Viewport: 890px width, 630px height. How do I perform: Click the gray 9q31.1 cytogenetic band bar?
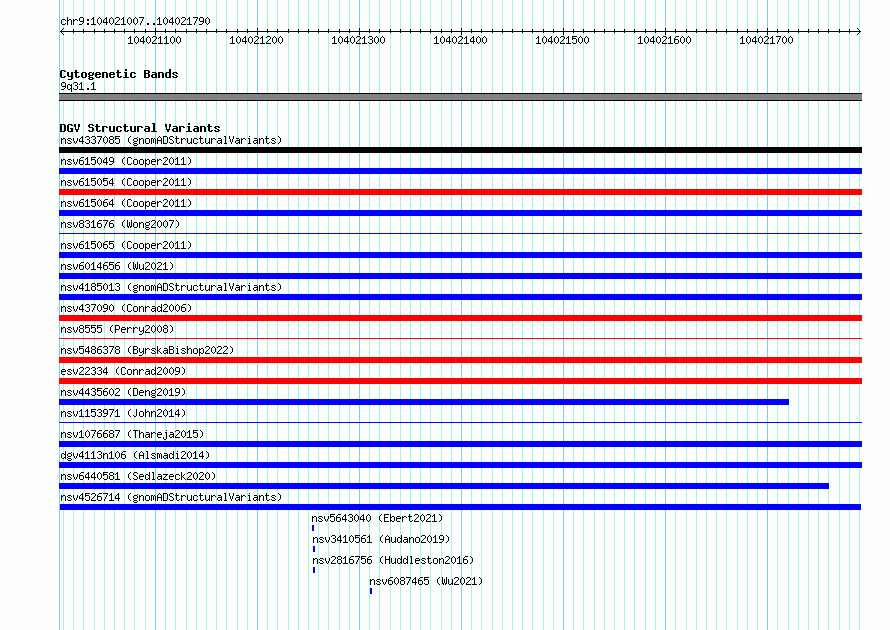tap(460, 97)
